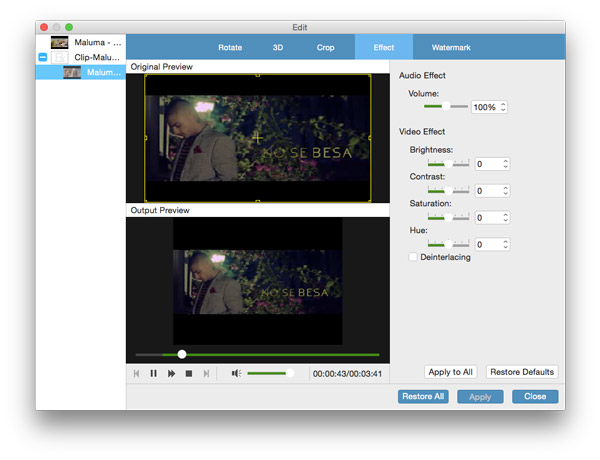
Task: Click the crop crosshair in Original Preview
Action: 258,137
